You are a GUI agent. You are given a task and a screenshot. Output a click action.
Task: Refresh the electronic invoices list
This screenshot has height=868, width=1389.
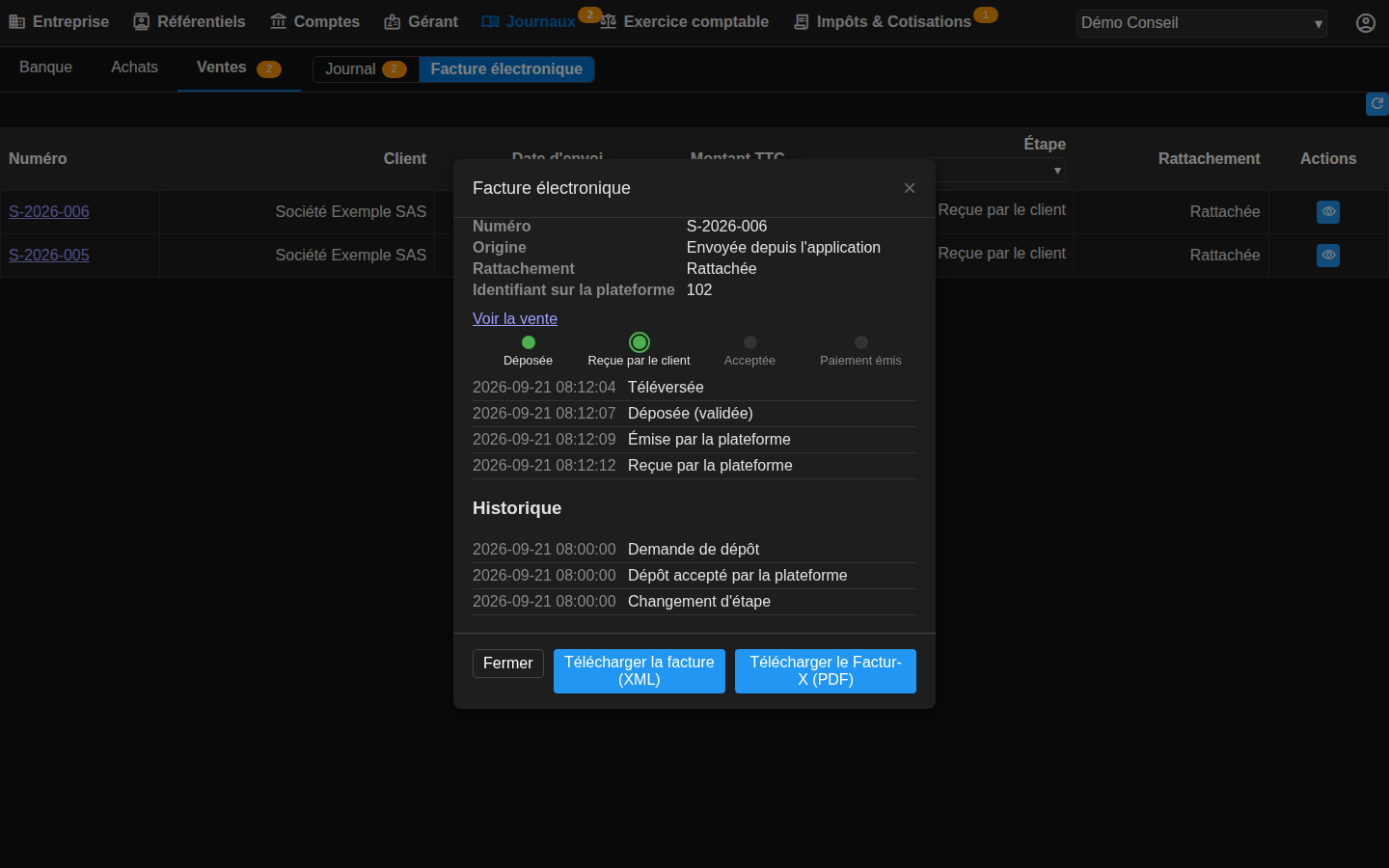[1377, 103]
